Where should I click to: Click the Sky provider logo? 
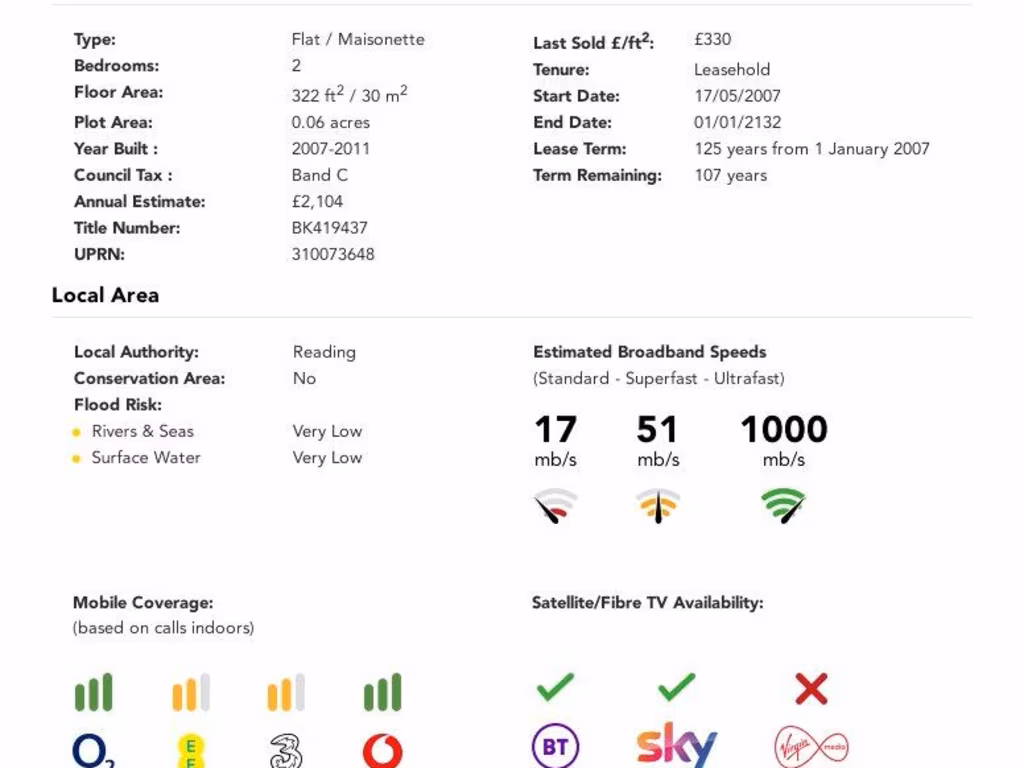[x=677, y=746]
